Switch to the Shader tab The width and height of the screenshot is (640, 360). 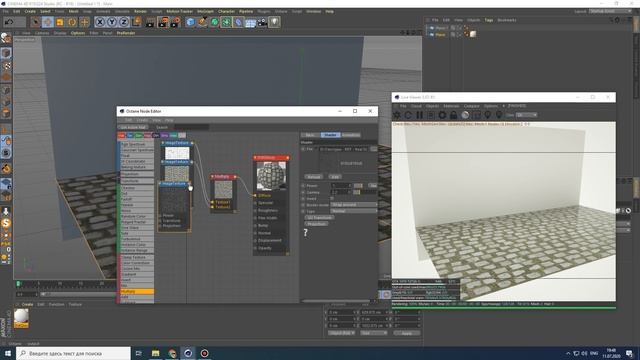click(x=330, y=135)
